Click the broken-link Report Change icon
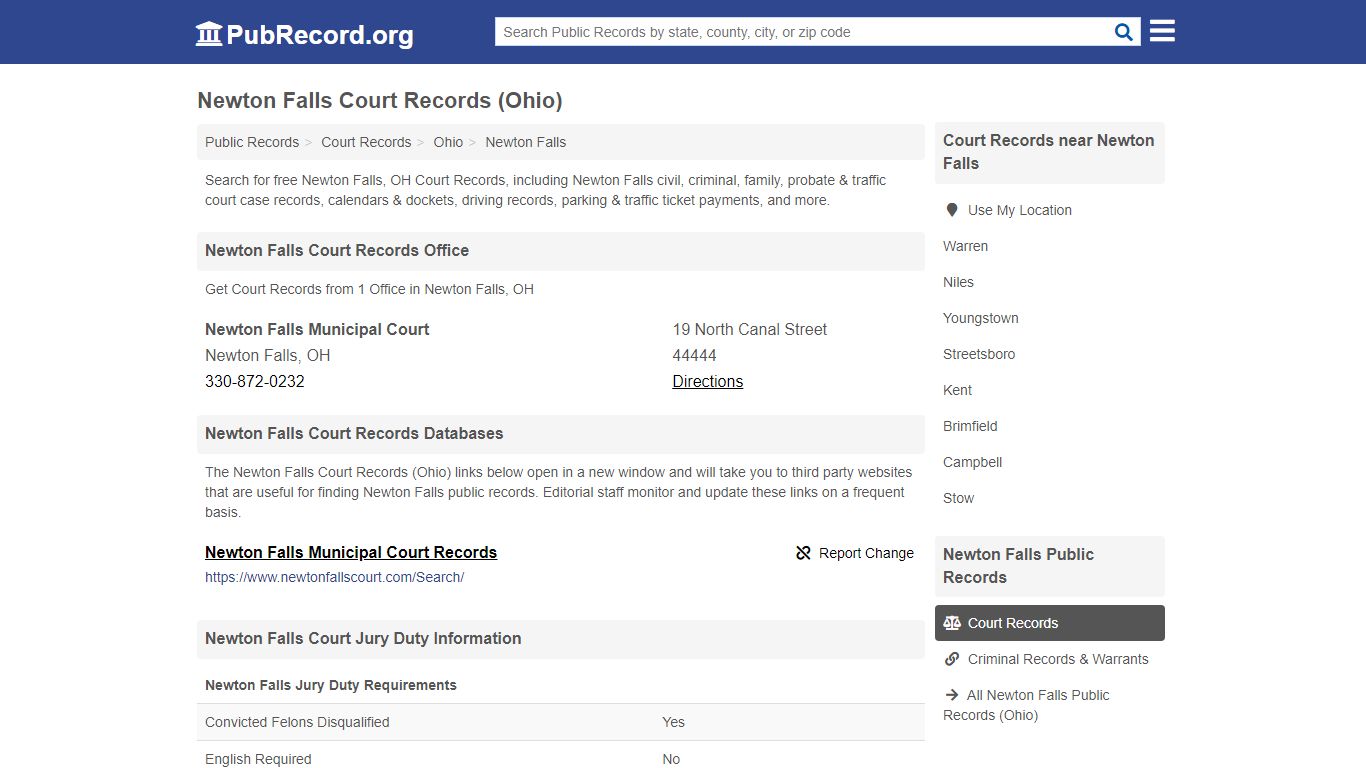1366x768 pixels. [803, 553]
